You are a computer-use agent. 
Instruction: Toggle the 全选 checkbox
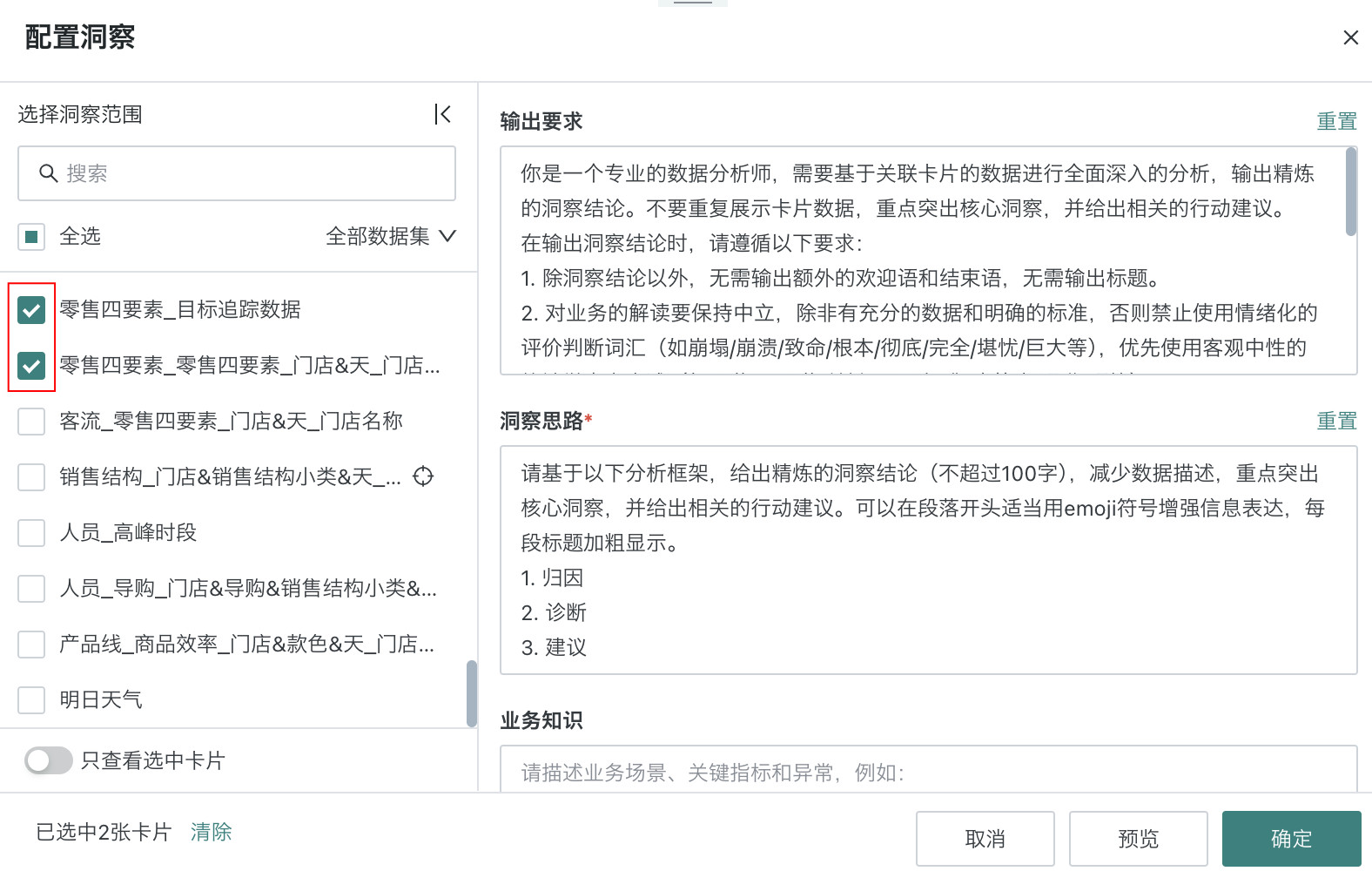pos(31,236)
